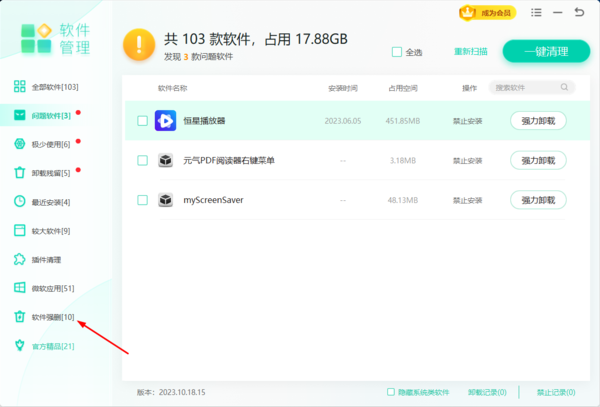Open the 微软应用 Windows icon

(19, 288)
